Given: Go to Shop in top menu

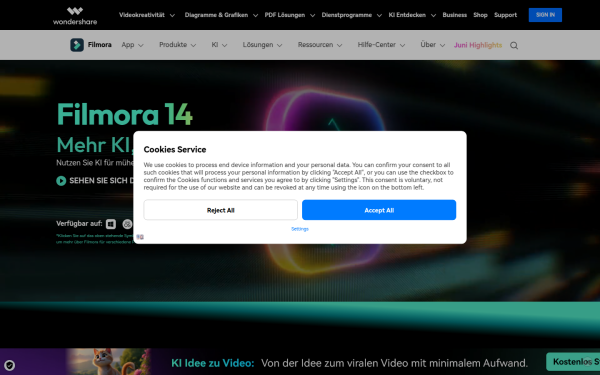Looking at the screenshot, I should click(x=480, y=15).
